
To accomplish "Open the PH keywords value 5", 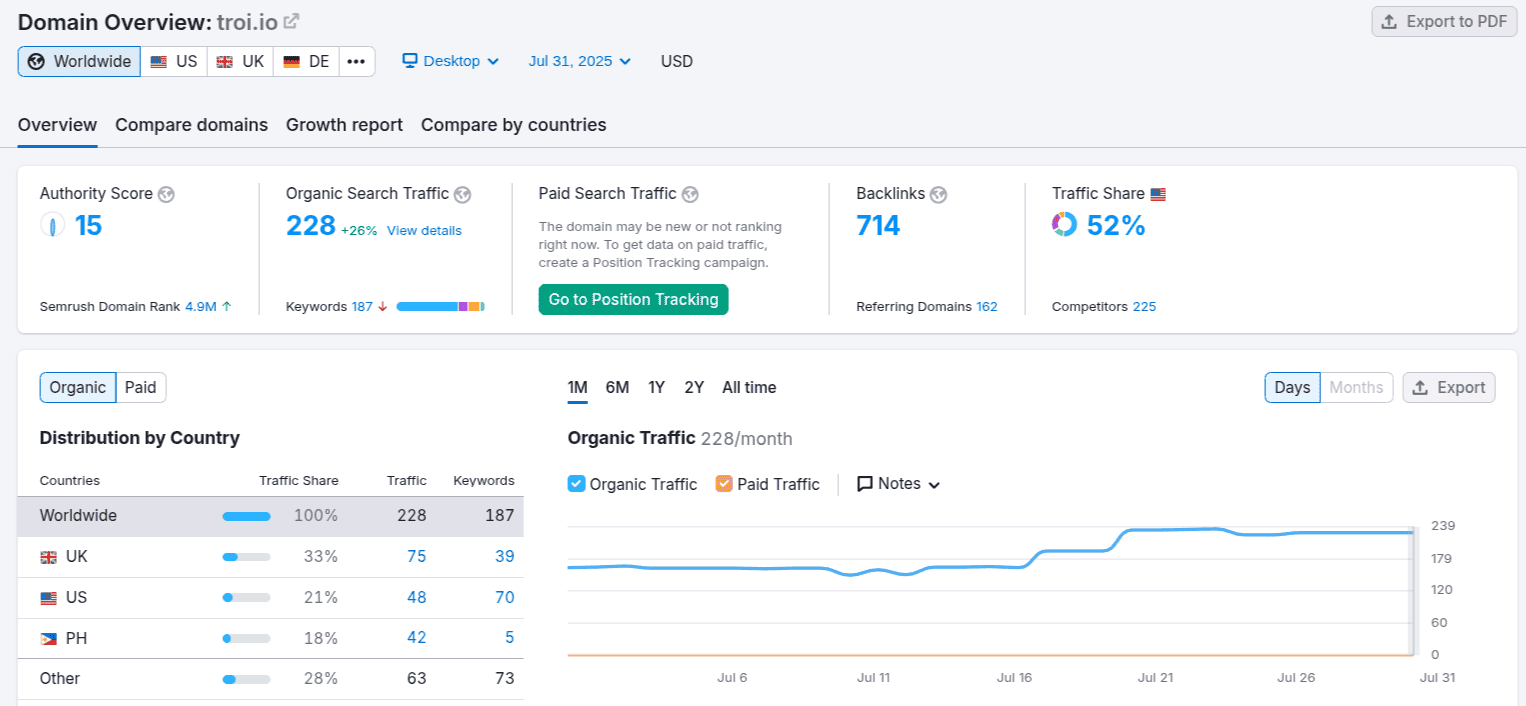I will tap(509, 638).
